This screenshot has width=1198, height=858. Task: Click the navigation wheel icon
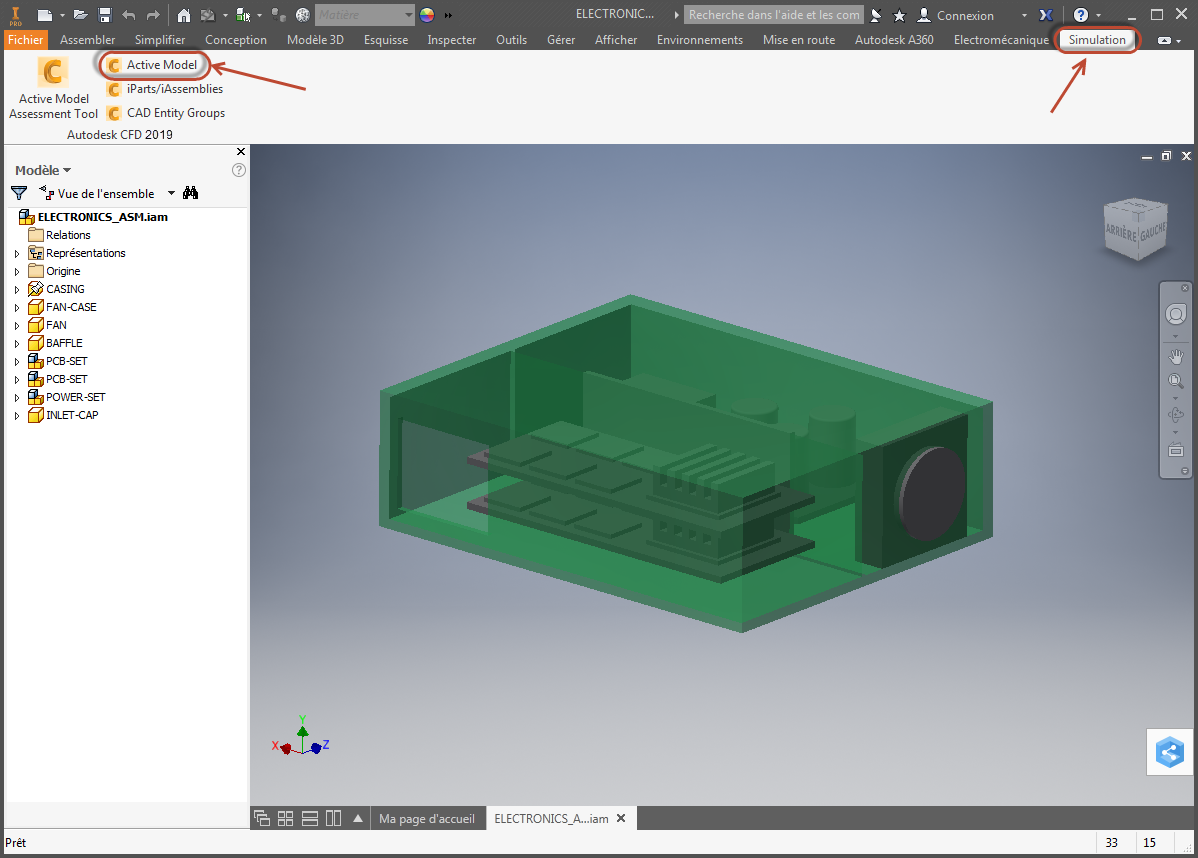point(1175,314)
